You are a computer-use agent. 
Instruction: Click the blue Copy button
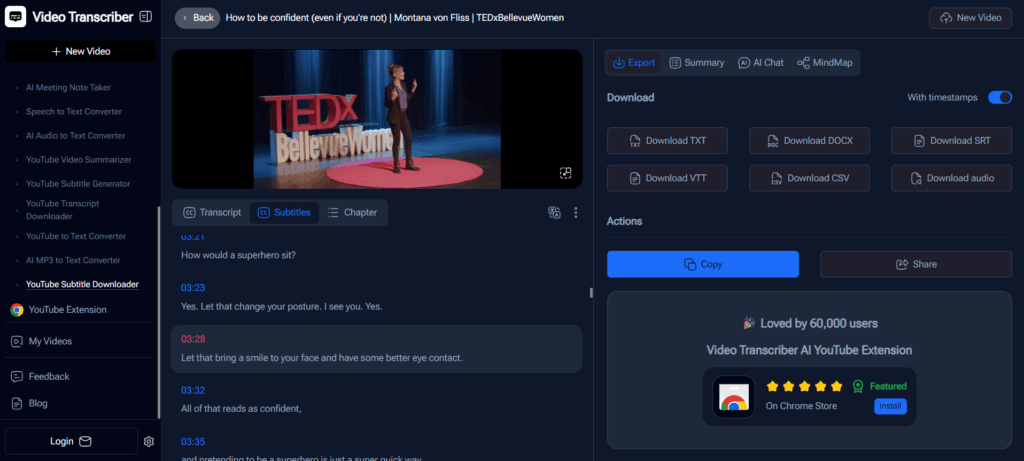click(x=703, y=264)
